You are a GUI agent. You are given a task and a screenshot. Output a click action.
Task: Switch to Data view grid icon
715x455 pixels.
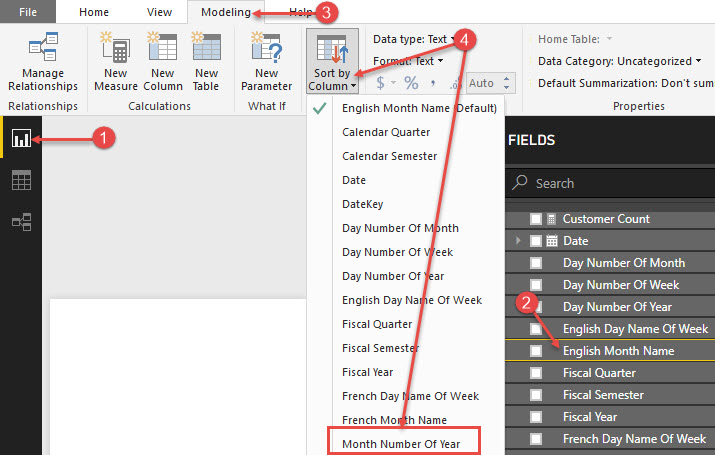(x=21, y=180)
